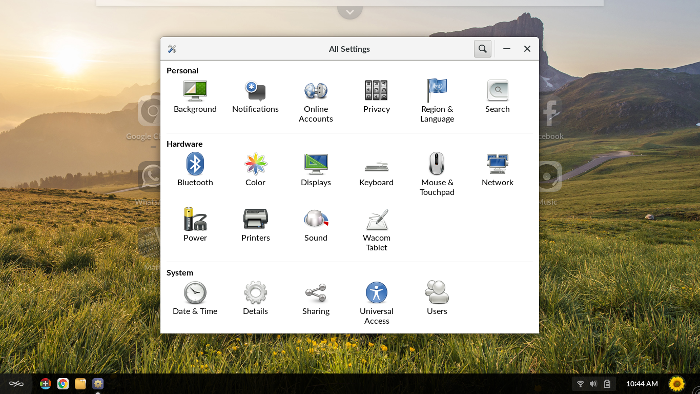Click the clock showing 10:44 AM
Image resolution: width=700 pixels, height=394 pixels.
click(642, 383)
